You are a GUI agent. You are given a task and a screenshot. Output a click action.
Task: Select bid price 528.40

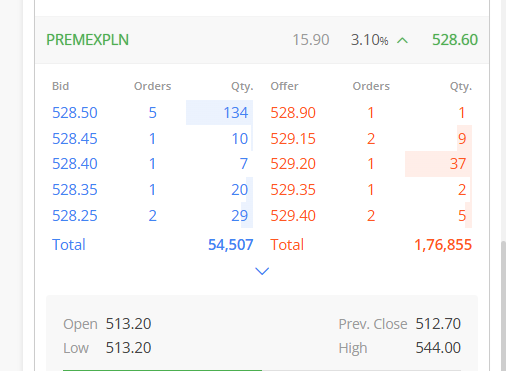[75, 164]
